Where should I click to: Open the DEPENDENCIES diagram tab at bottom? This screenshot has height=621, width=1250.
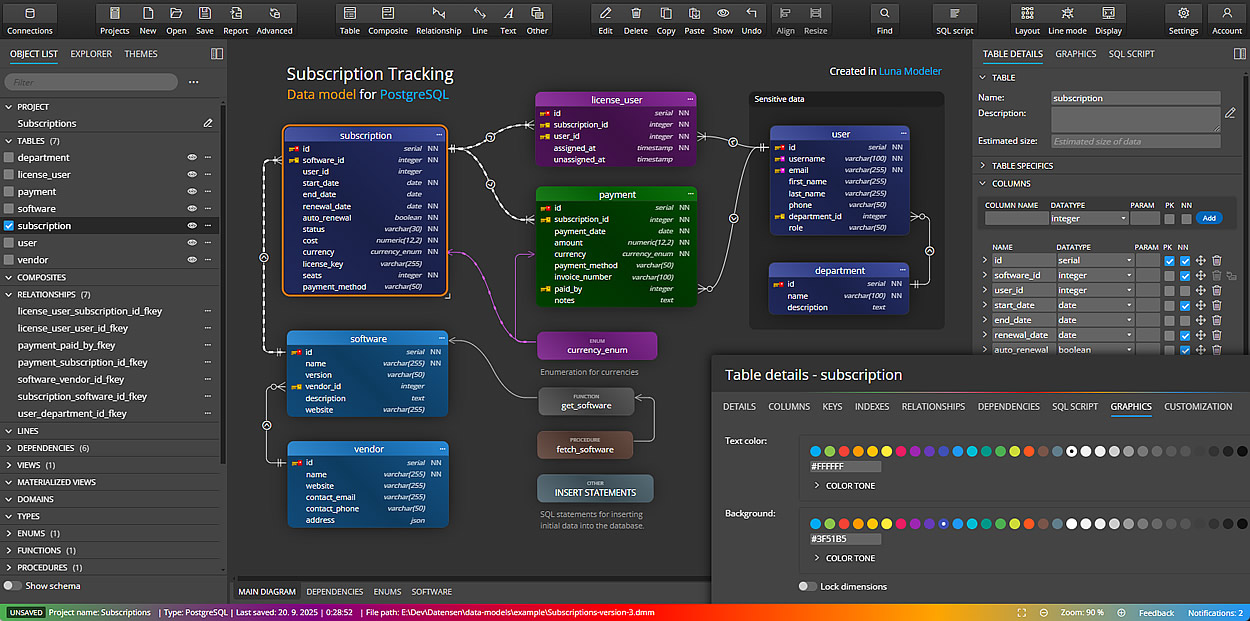pyautogui.click(x=334, y=592)
